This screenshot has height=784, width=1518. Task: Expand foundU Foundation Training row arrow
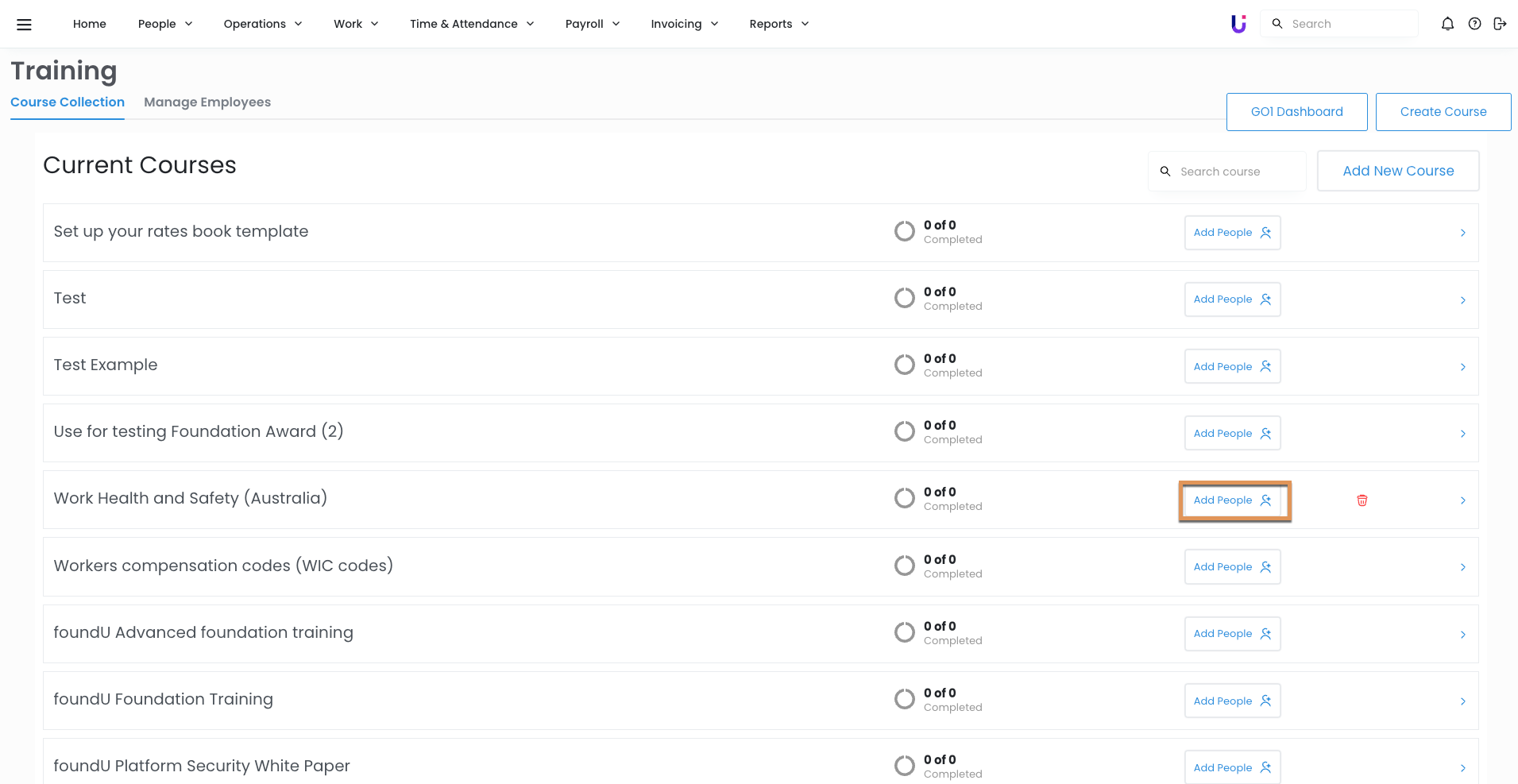1462,701
